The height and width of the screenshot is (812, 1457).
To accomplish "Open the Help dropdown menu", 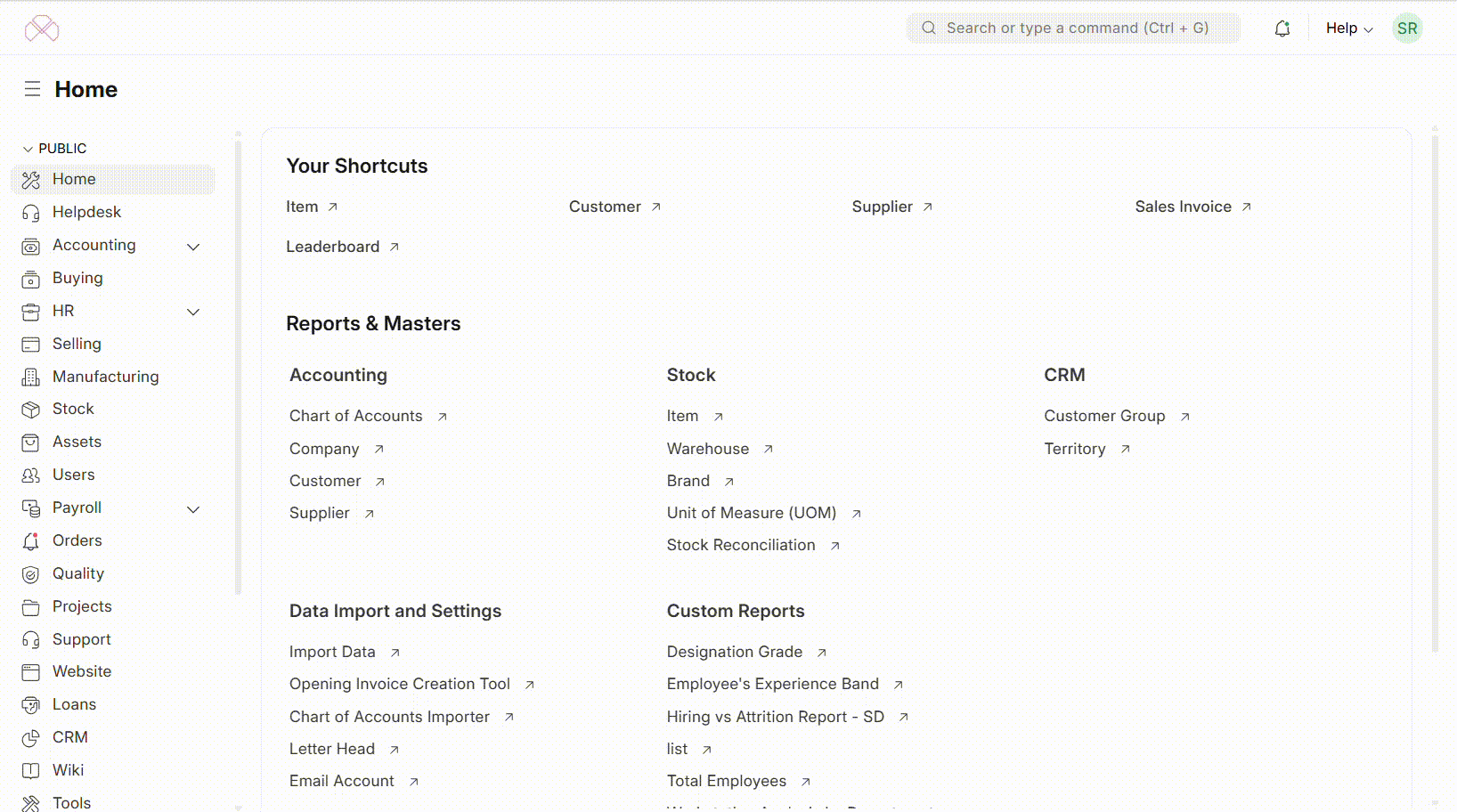I will point(1349,28).
